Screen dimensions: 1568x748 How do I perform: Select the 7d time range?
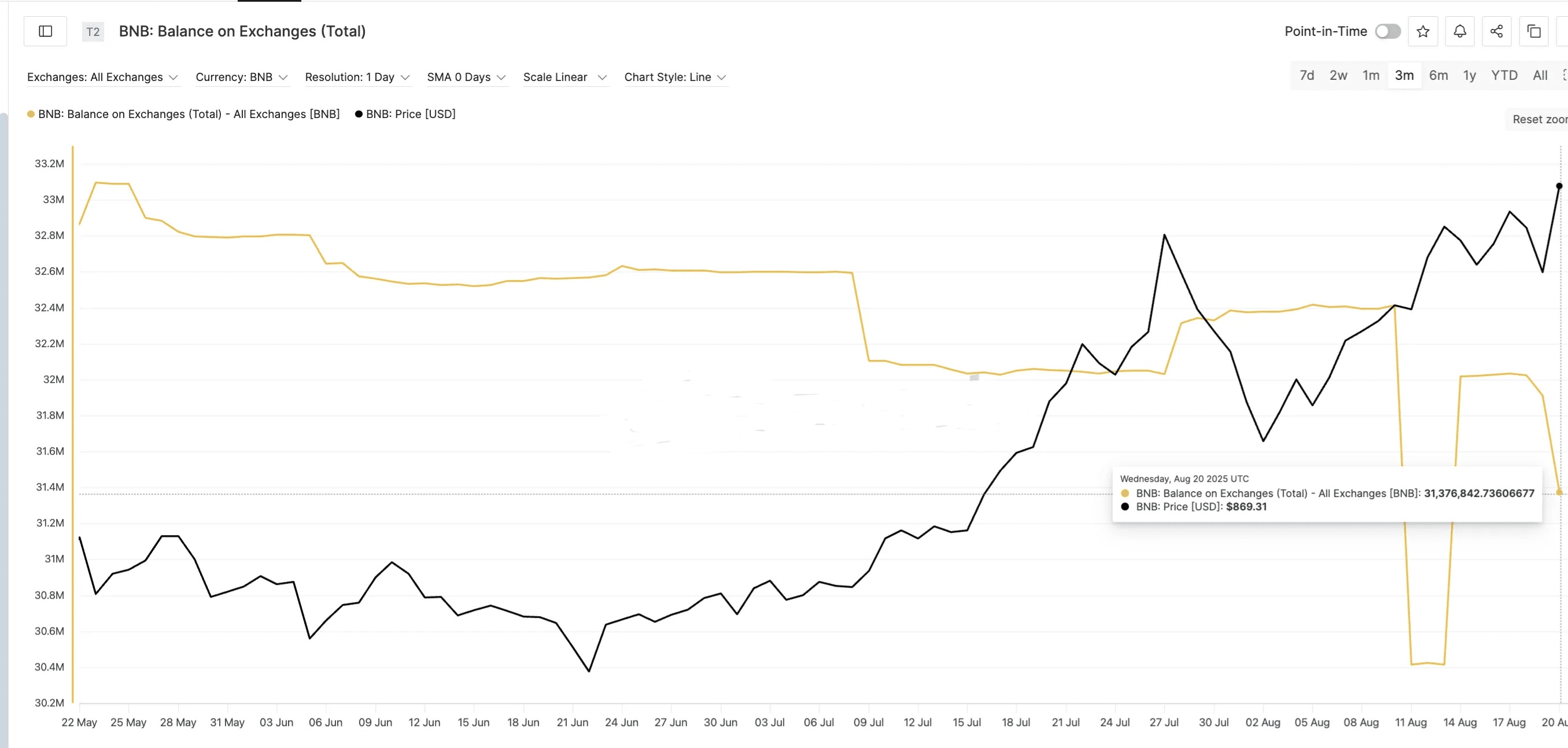[x=1307, y=75]
